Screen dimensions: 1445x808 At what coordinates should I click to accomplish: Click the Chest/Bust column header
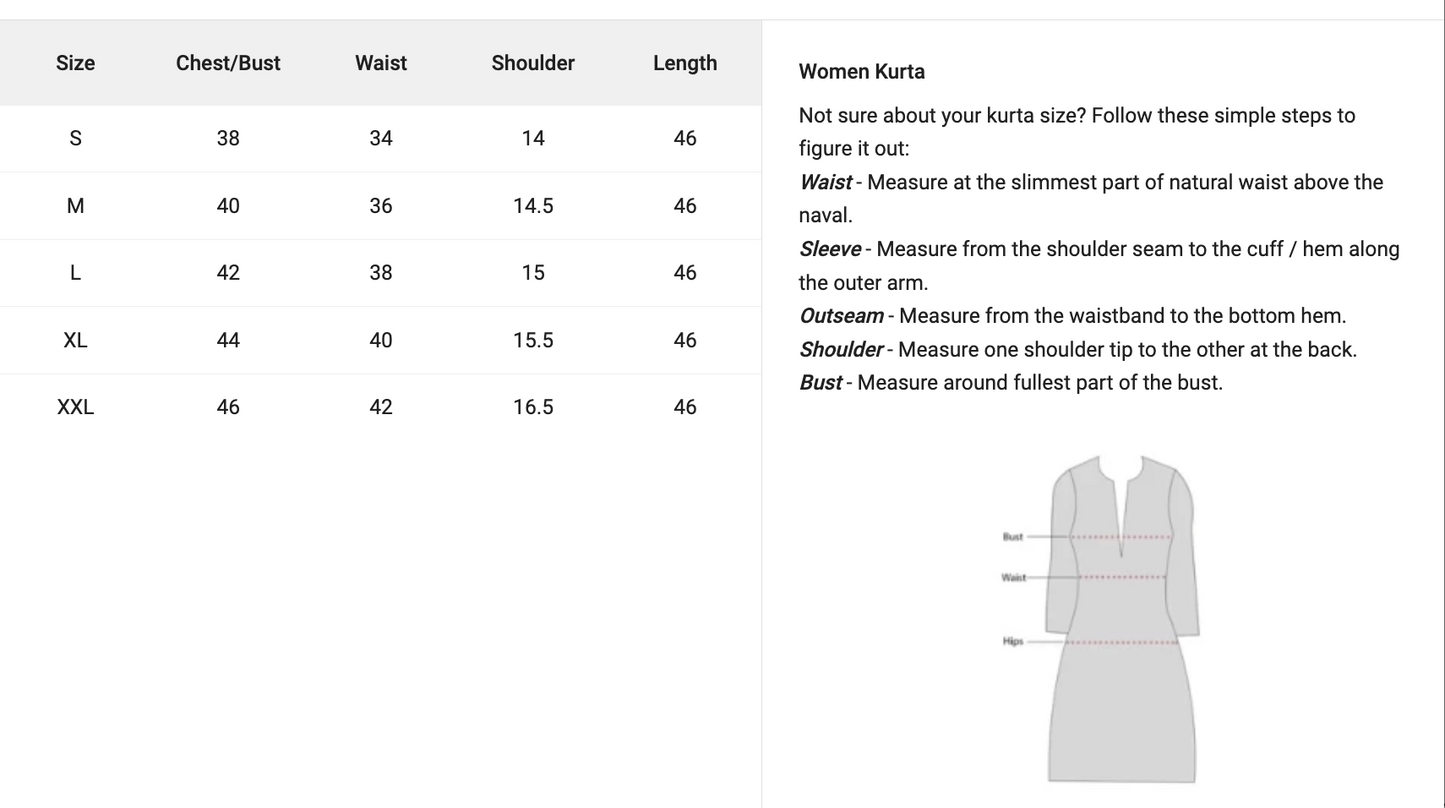[228, 63]
